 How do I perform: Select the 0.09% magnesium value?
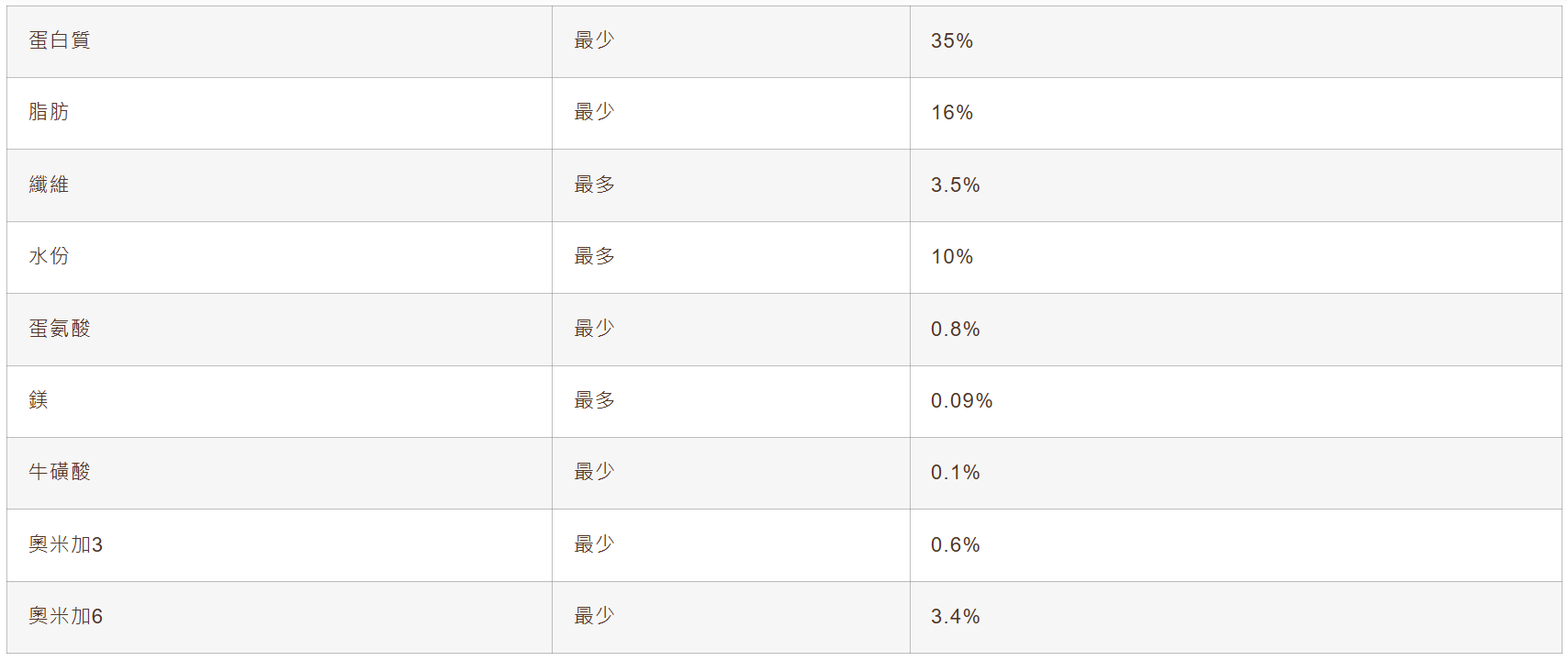962,401
